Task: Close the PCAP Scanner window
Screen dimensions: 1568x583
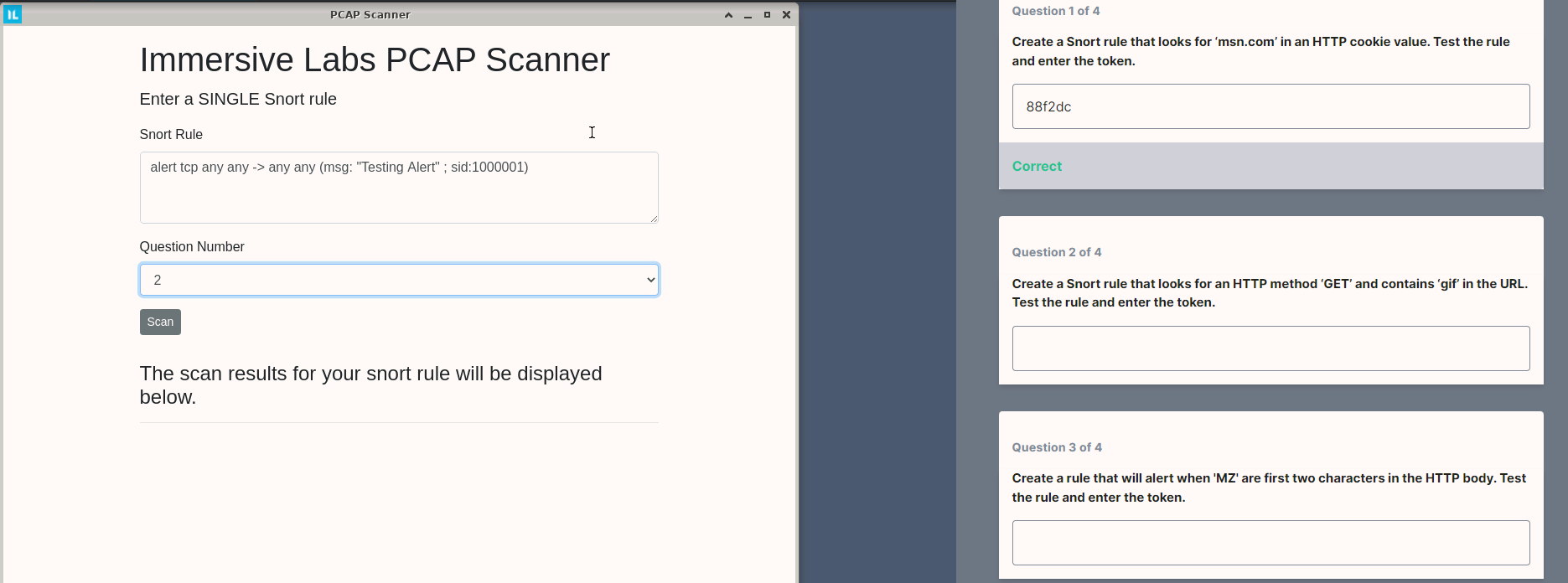Action: click(x=786, y=15)
